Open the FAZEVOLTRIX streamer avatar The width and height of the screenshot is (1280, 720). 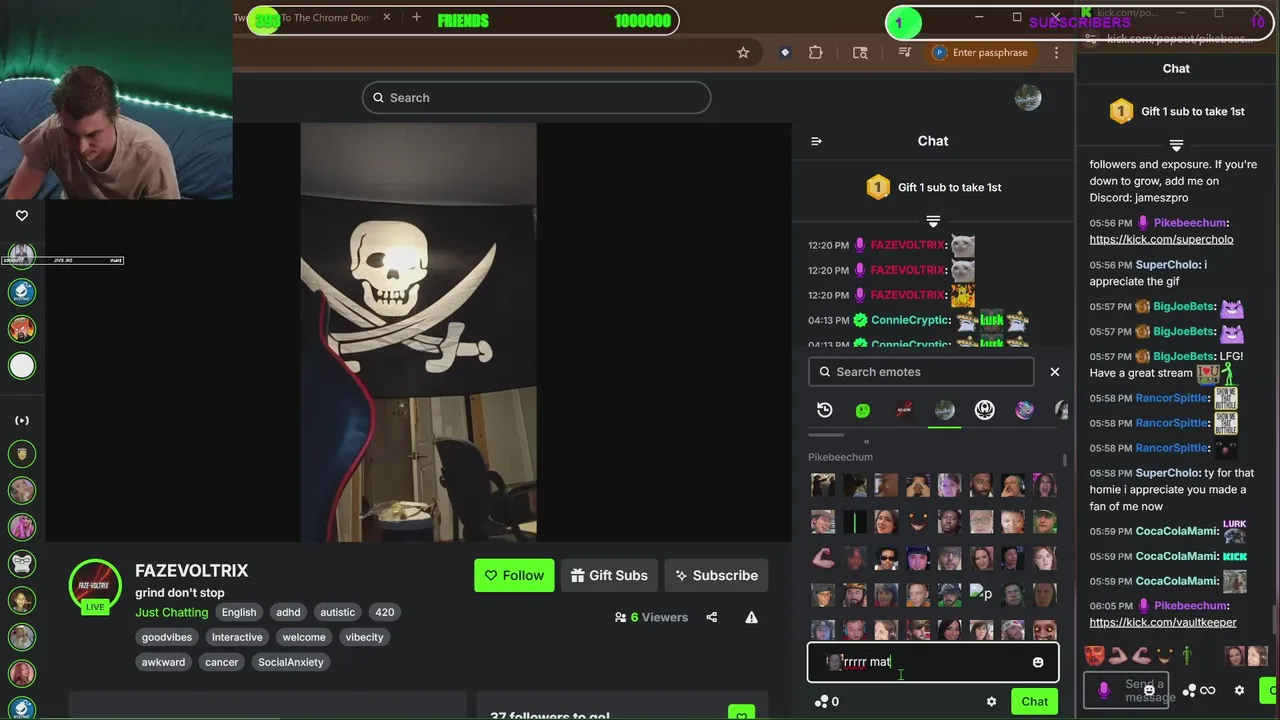tap(95, 585)
